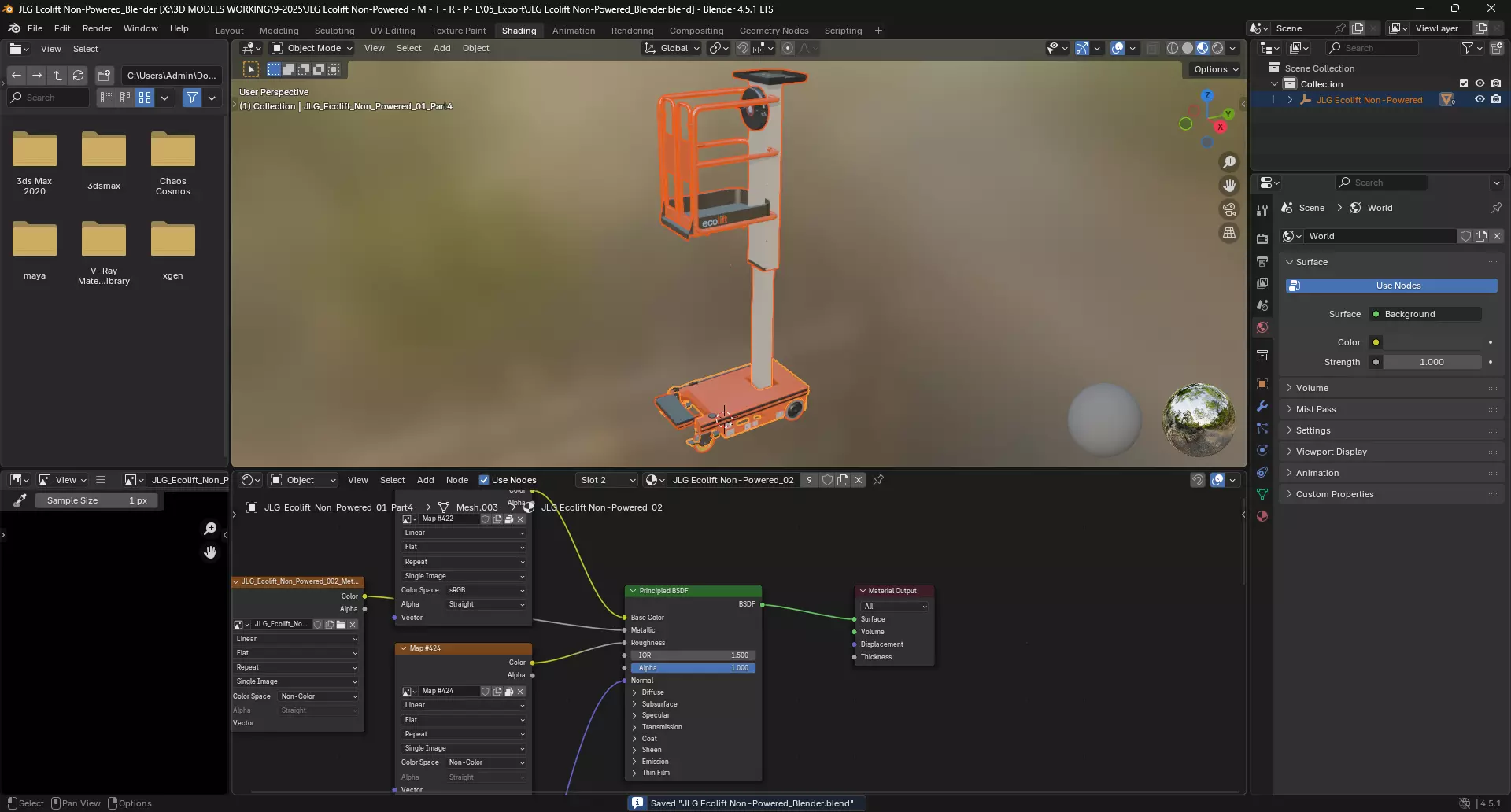Open the Tool properties tab
This screenshot has height=812, width=1511.
1262,210
